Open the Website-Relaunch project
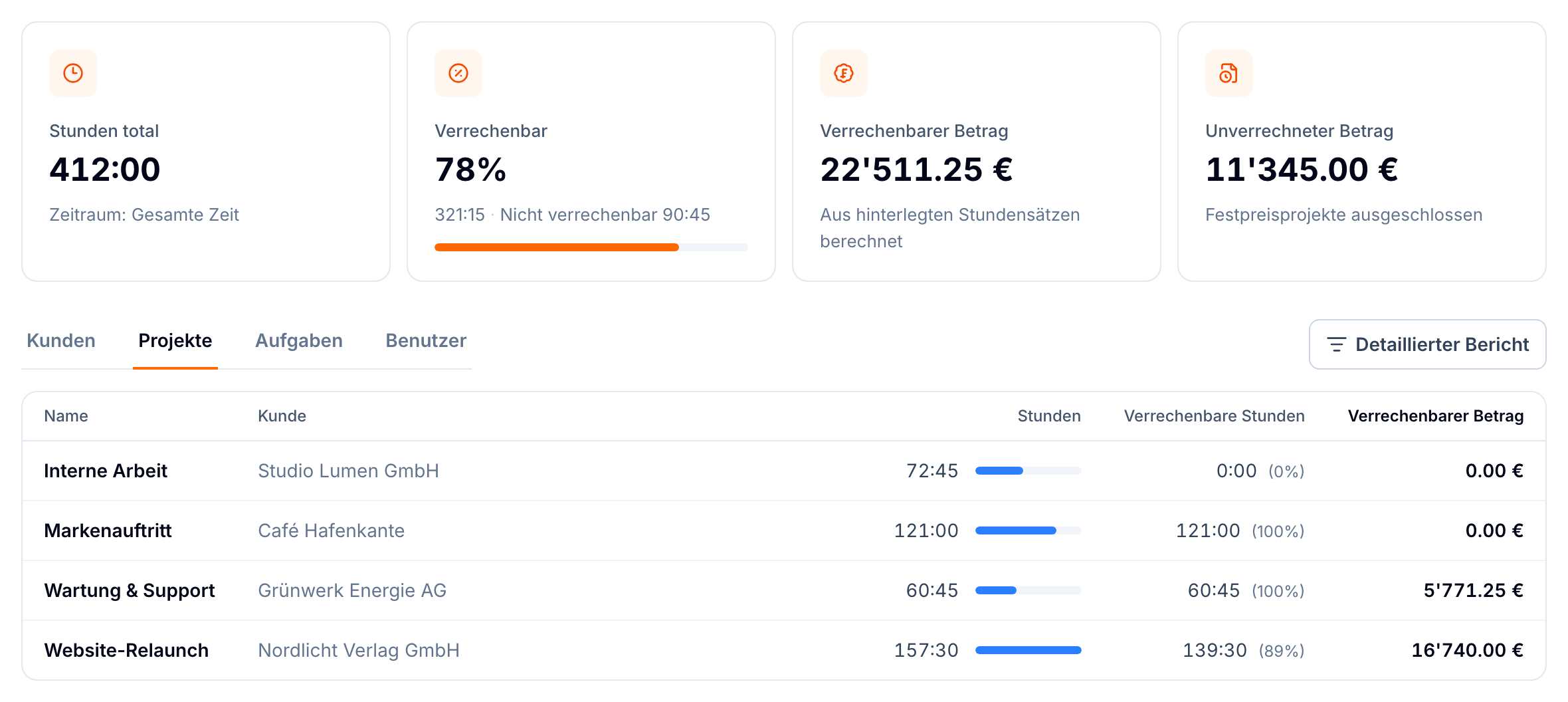 [x=126, y=650]
